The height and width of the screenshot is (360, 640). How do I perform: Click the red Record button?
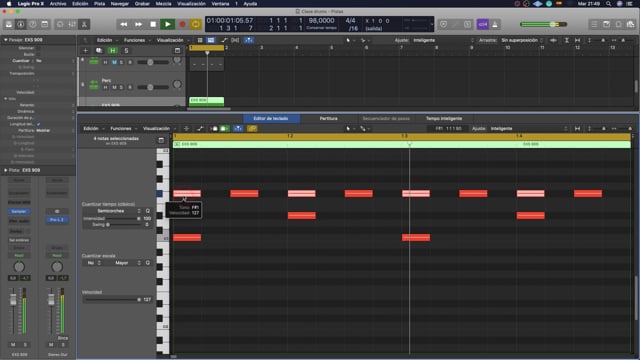tap(182, 24)
